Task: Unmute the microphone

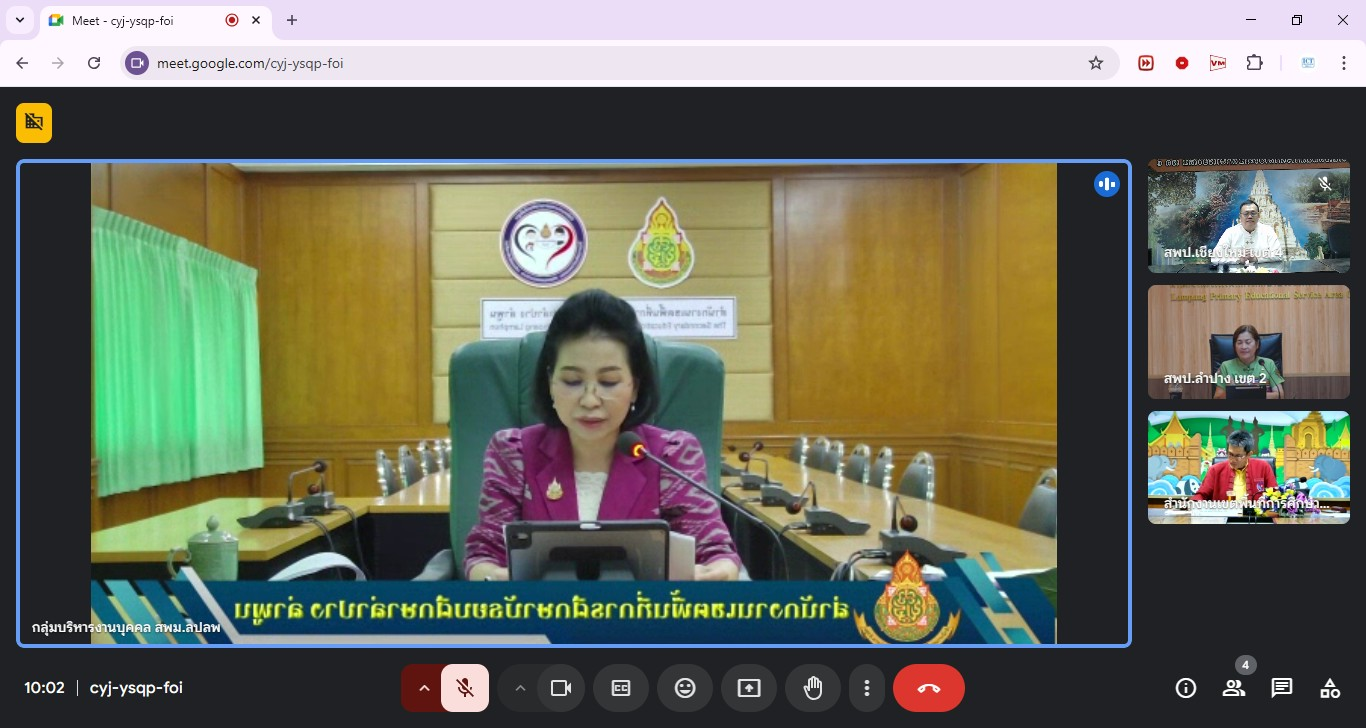Action: tap(465, 688)
